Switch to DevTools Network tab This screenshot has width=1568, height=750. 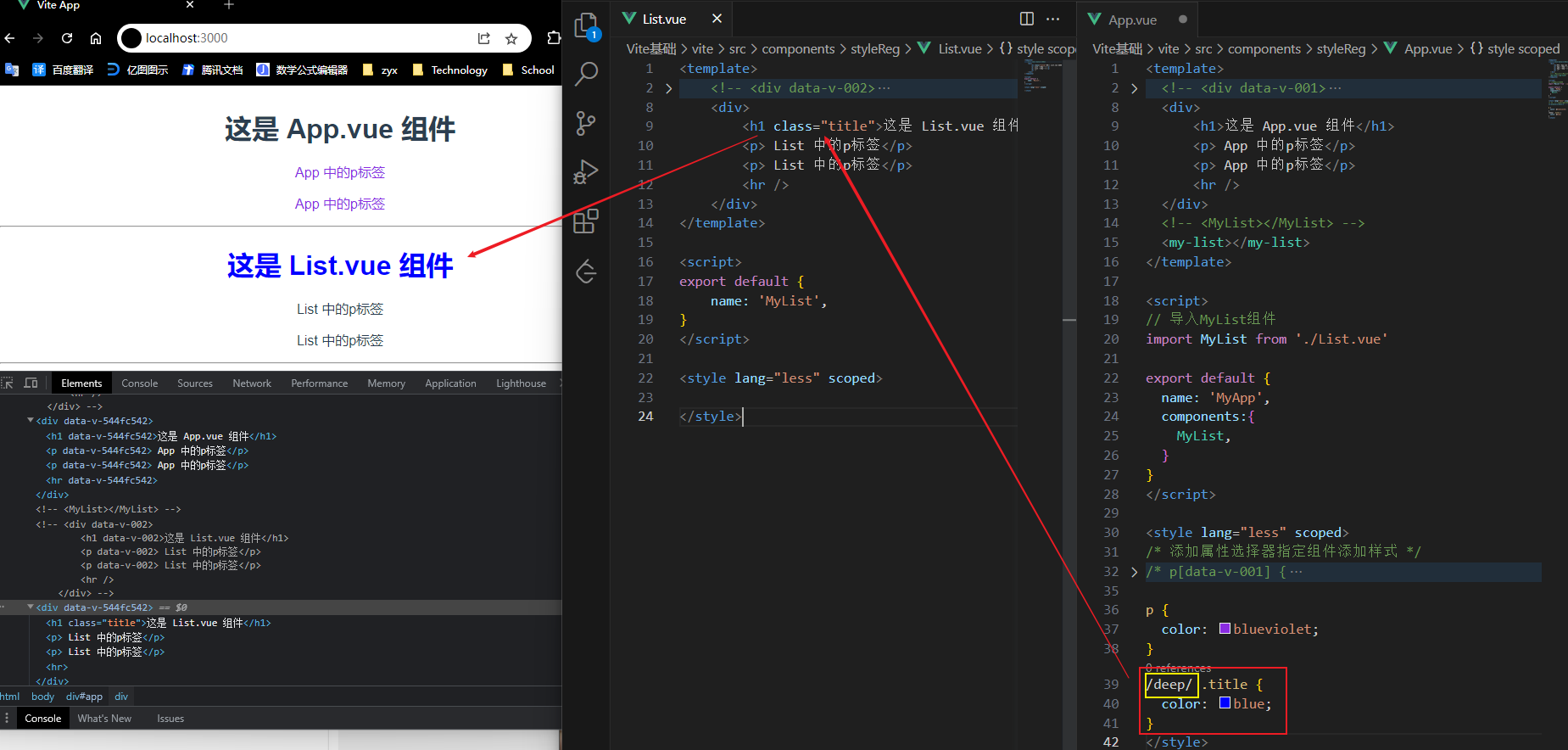252,383
